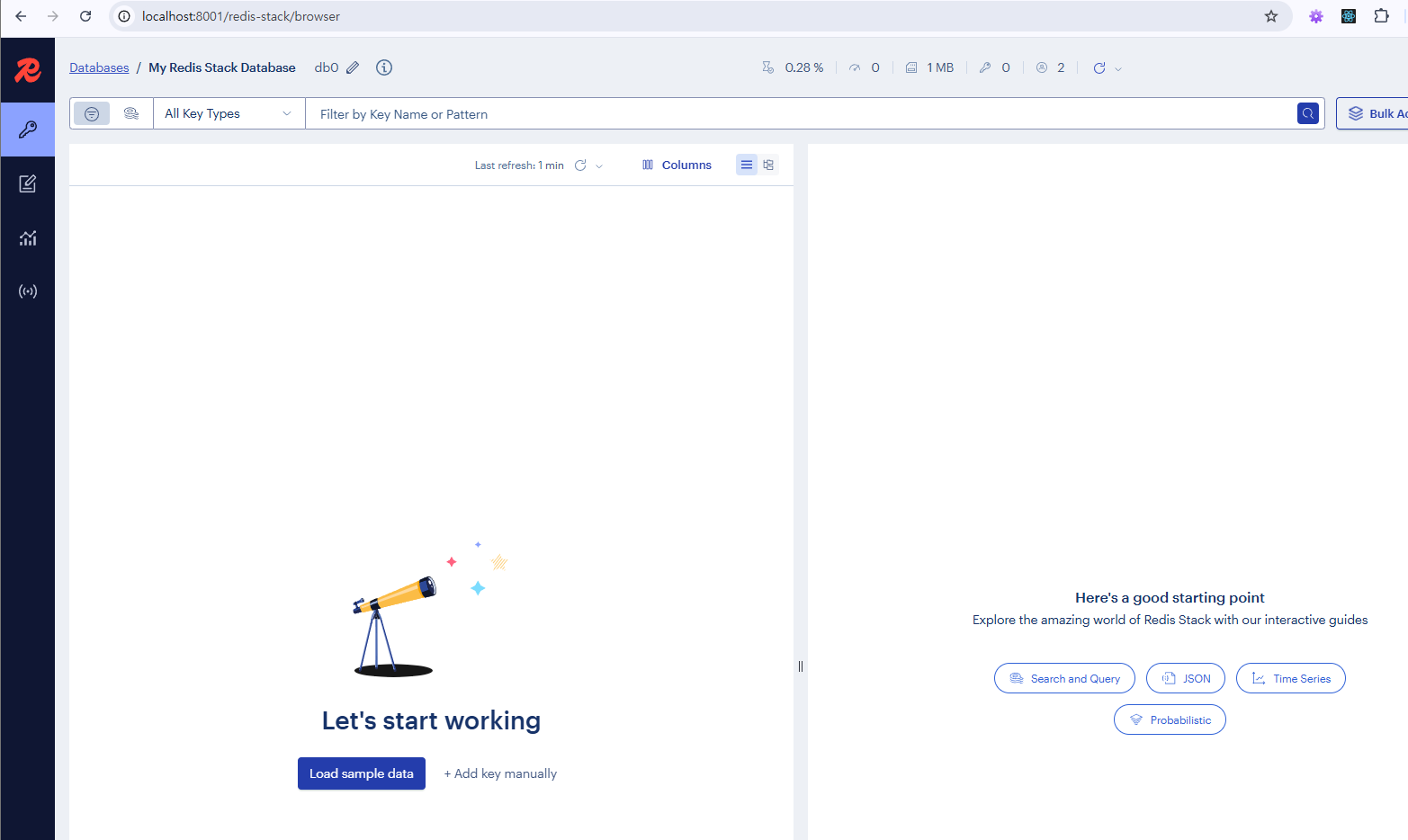Open the Pub/Sub sidebar icon
Screen dimensions: 1408x840
28,291
